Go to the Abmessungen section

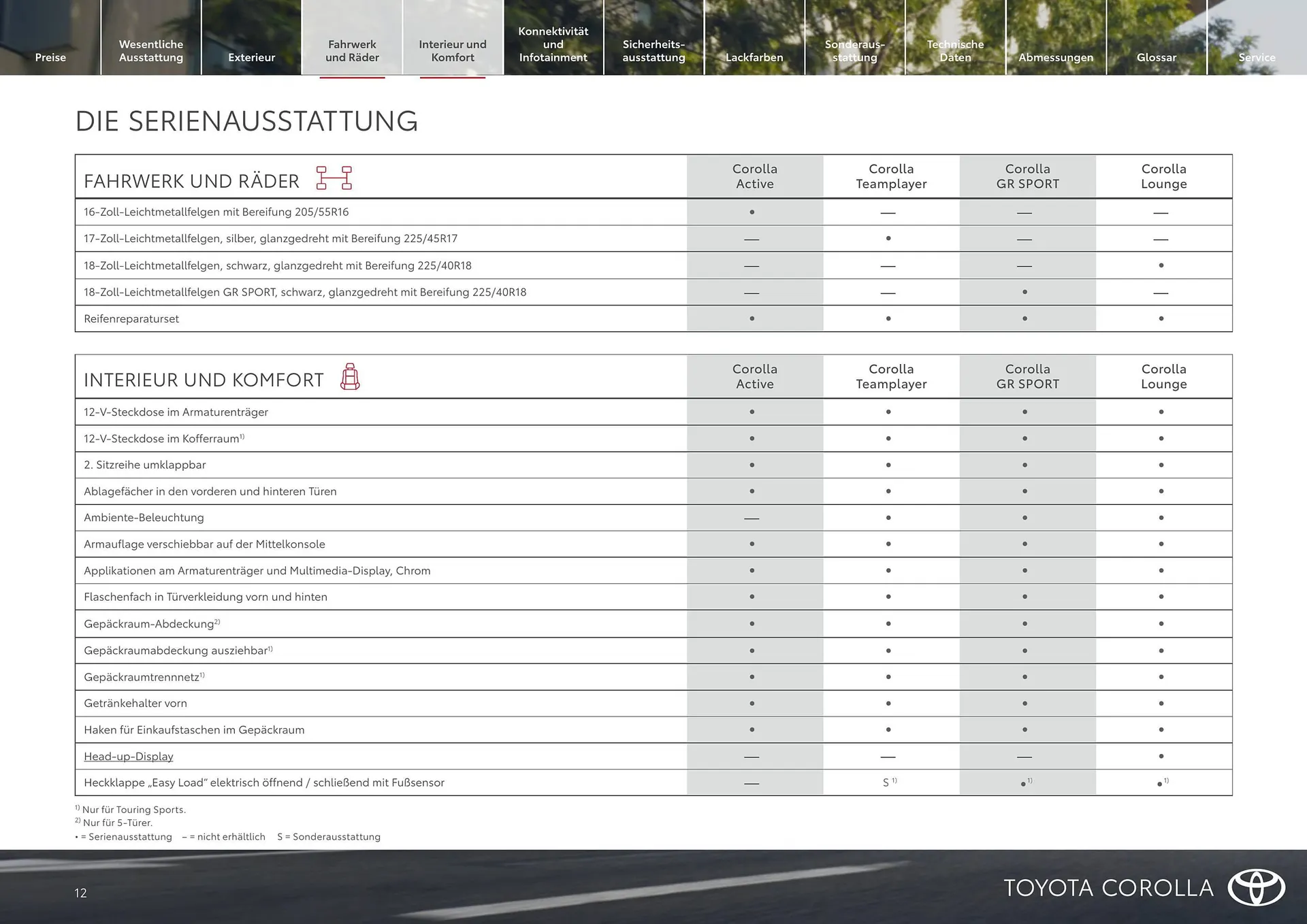(1056, 57)
